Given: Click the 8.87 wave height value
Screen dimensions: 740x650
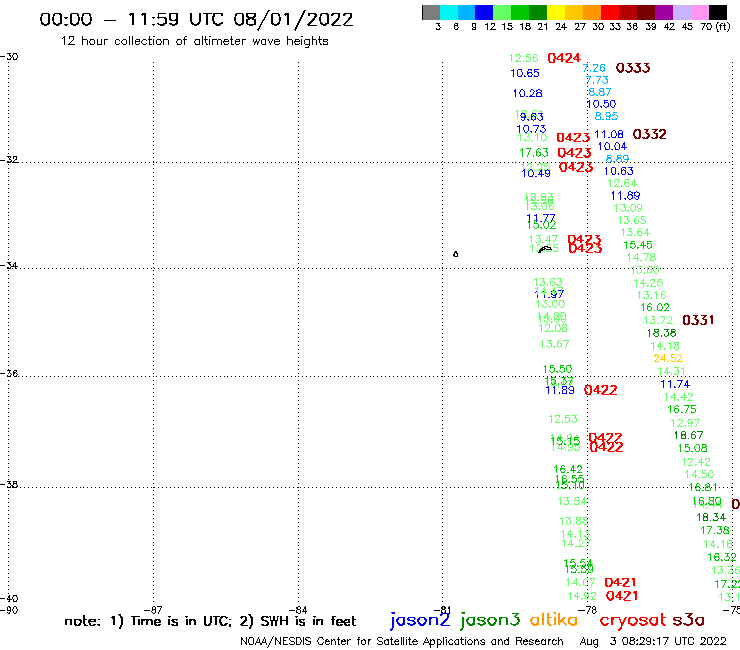Looking at the screenshot, I should [600, 92].
